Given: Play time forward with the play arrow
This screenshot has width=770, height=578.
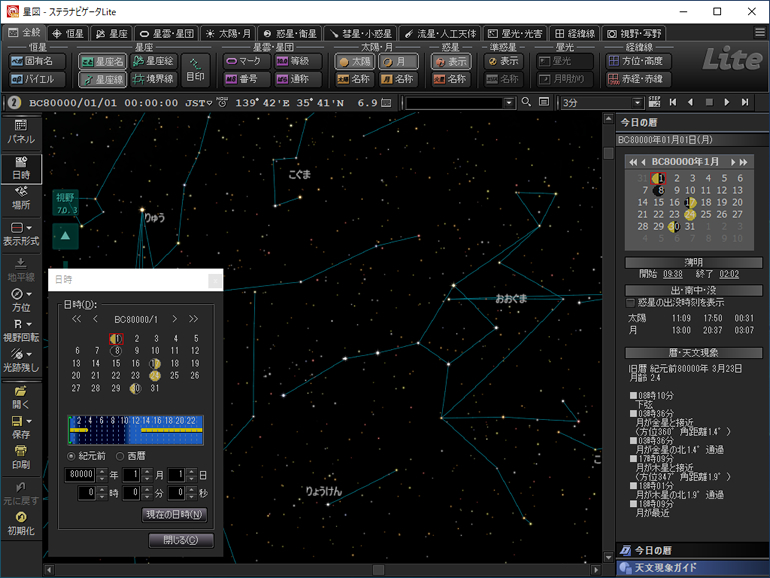Looking at the screenshot, I should pyautogui.click(x=727, y=102).
